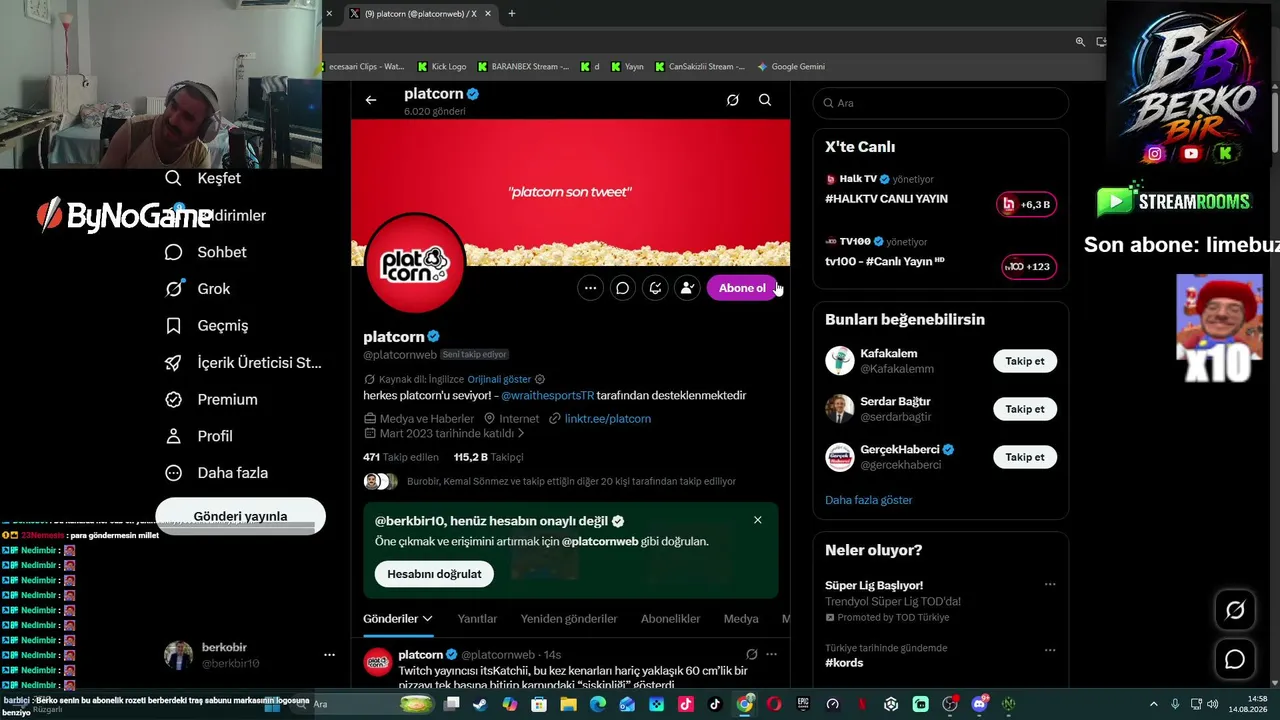Open options dots for Süper Lig Başlıyor trend

coord(1050,585)
